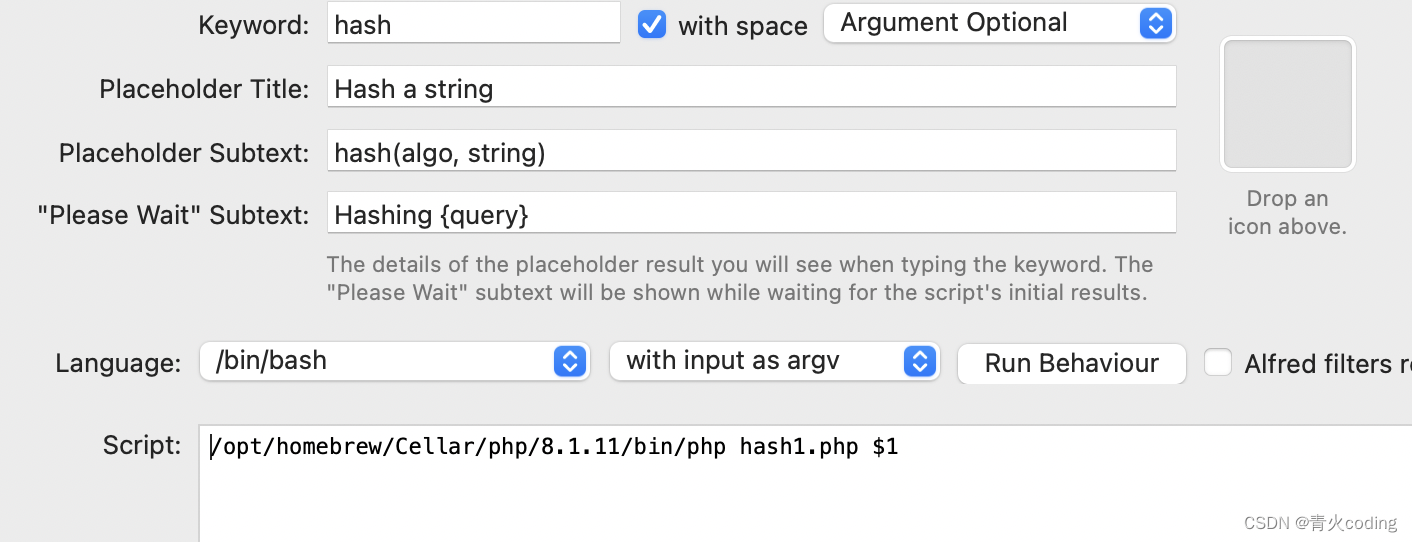Click the 'Drop an icon above' text
1412x542 pixels.
pos(1287,212)
